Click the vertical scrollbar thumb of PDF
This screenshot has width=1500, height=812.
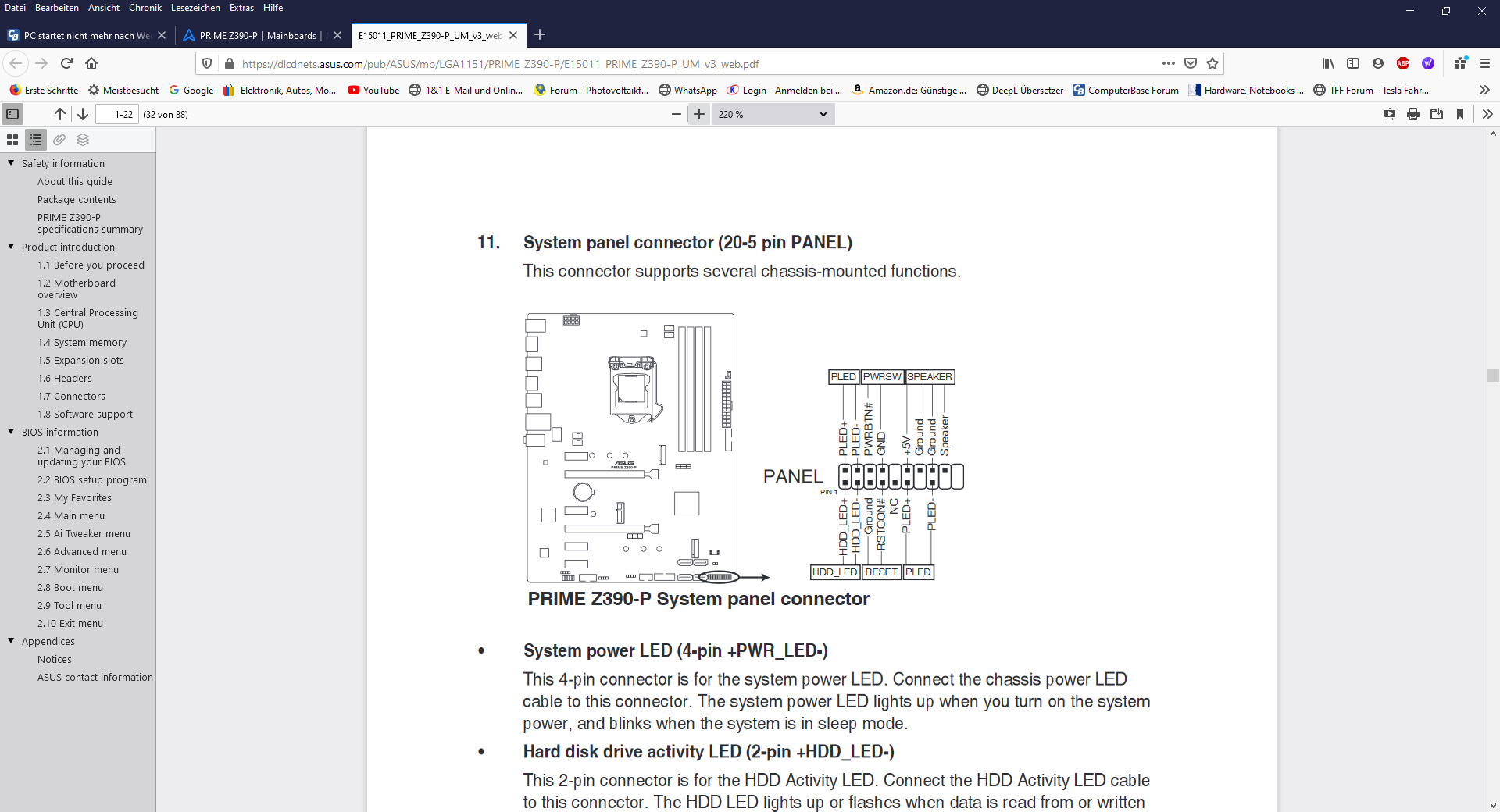pyautogui.click(x=1493, y=374)
